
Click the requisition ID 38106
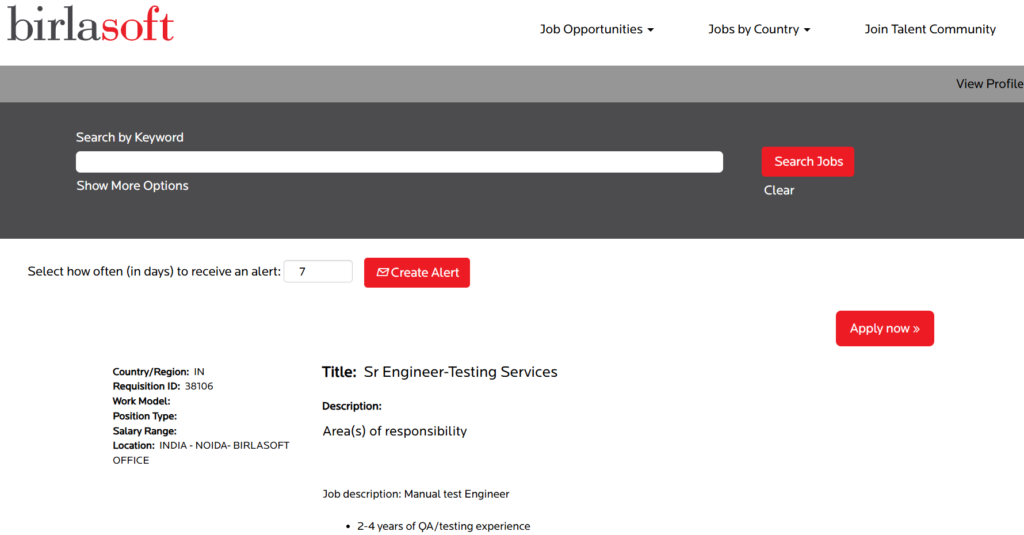point(199,386)
